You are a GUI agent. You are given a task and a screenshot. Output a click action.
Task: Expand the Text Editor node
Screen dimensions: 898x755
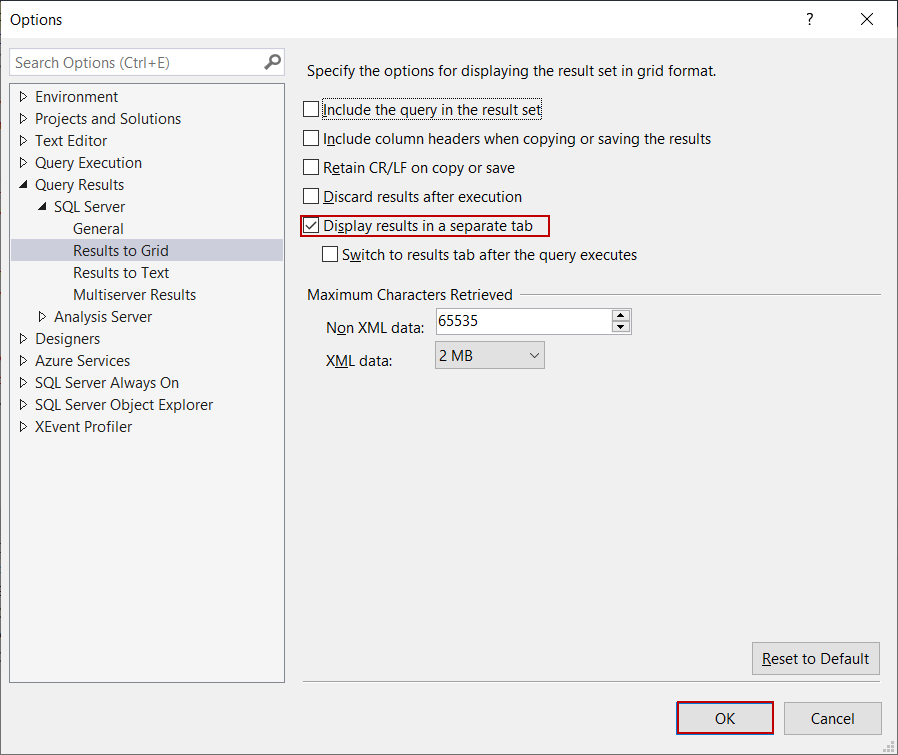coord(23,141)
